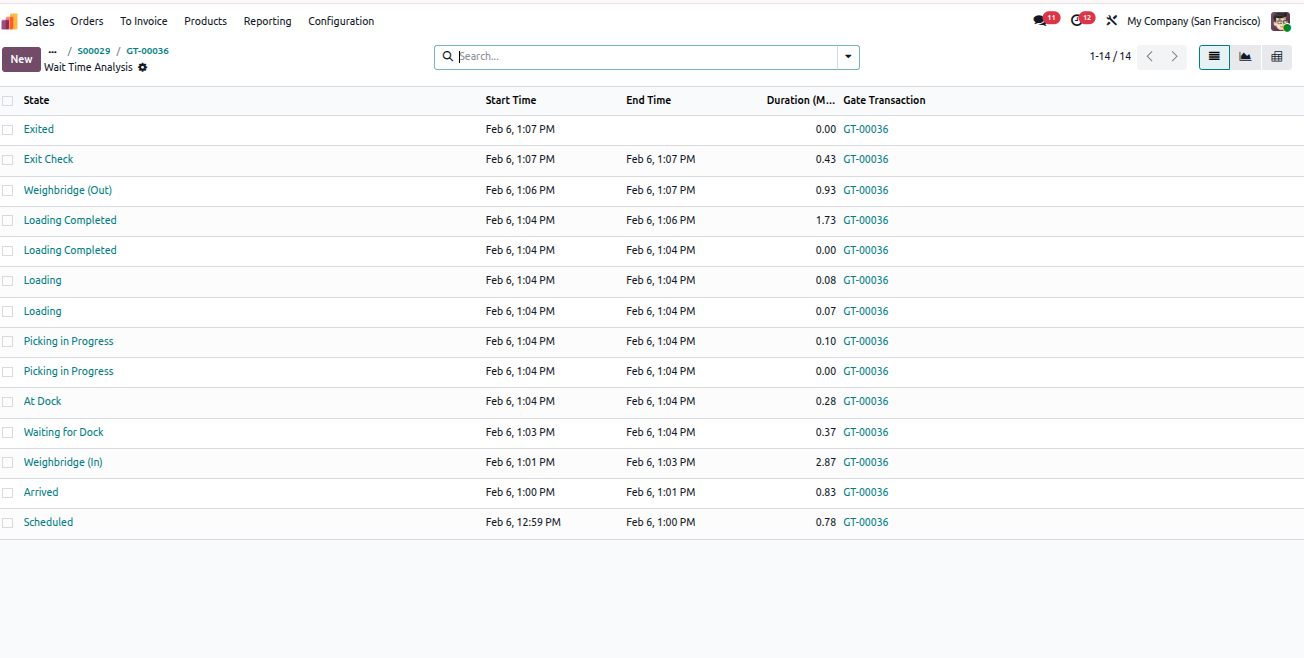Check the Exit Check row checkbox

pos(8,160)
